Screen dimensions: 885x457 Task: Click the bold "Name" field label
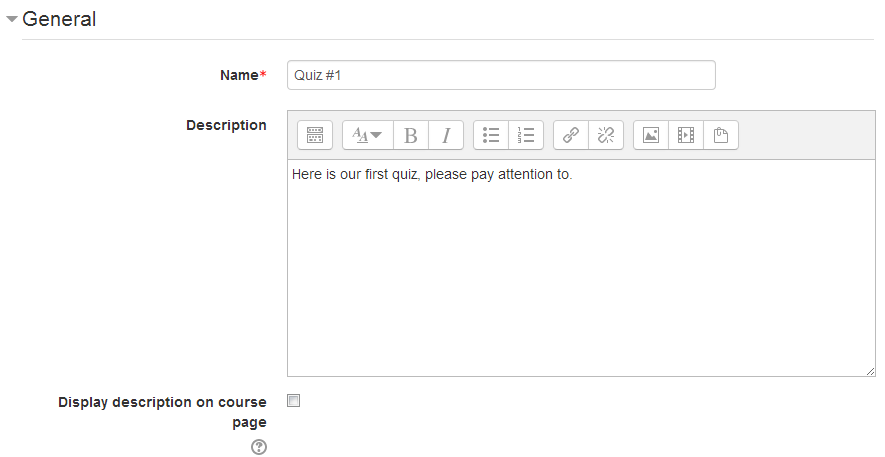(239, 75)
